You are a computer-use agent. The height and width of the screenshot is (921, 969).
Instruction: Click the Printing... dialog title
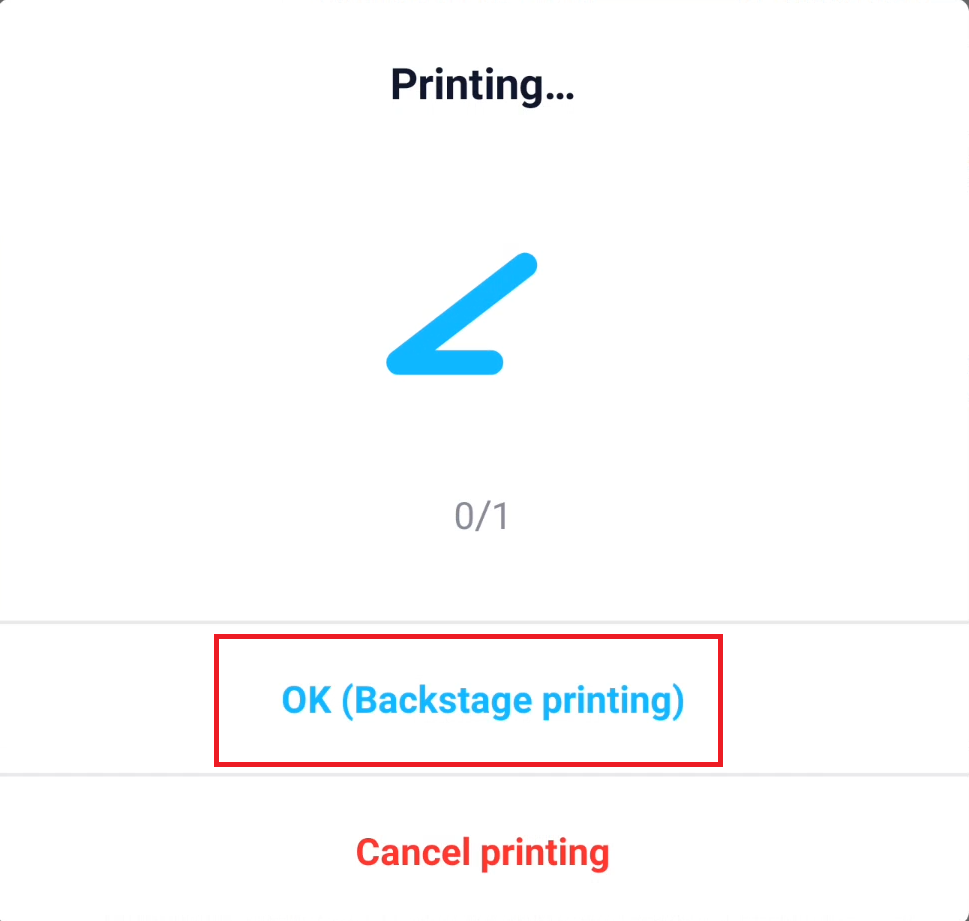click(482, 85)
